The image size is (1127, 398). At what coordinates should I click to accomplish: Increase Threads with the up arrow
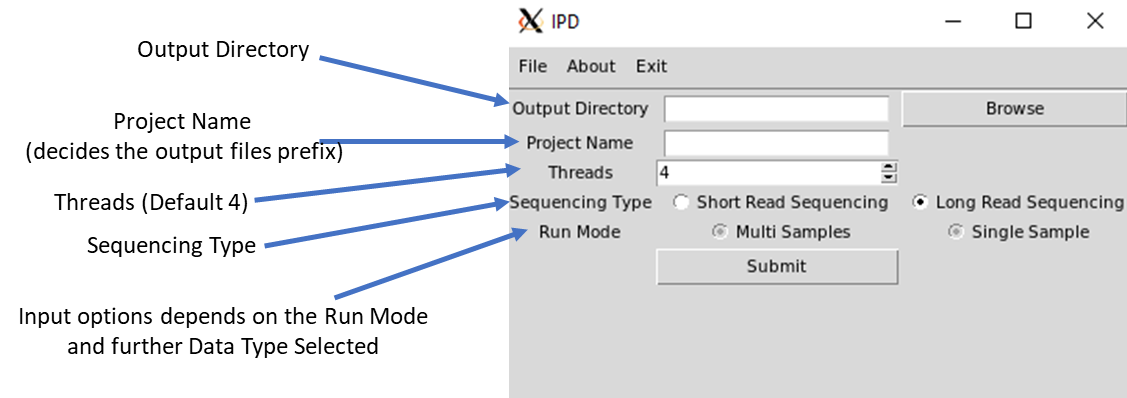click(x=889, y=168)
